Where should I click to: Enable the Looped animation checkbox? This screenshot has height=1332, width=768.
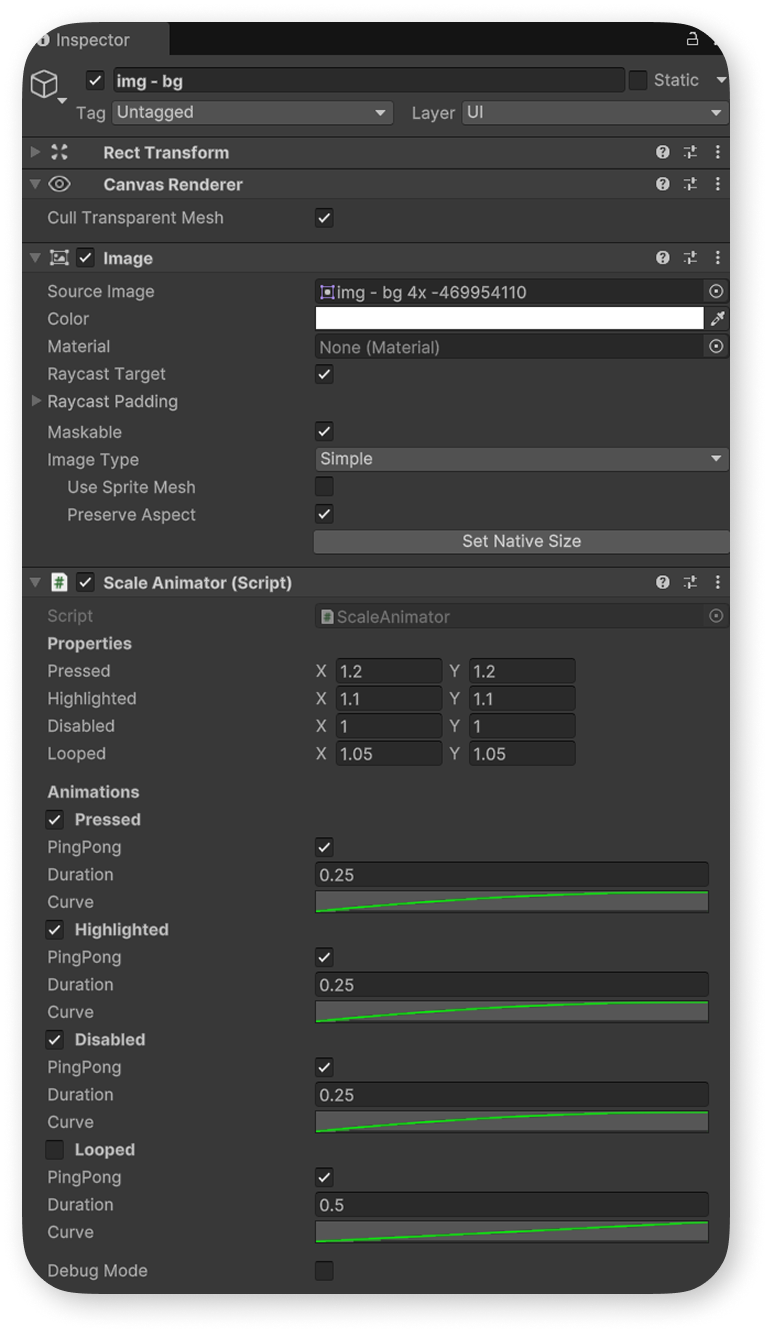coord(55,1150)
